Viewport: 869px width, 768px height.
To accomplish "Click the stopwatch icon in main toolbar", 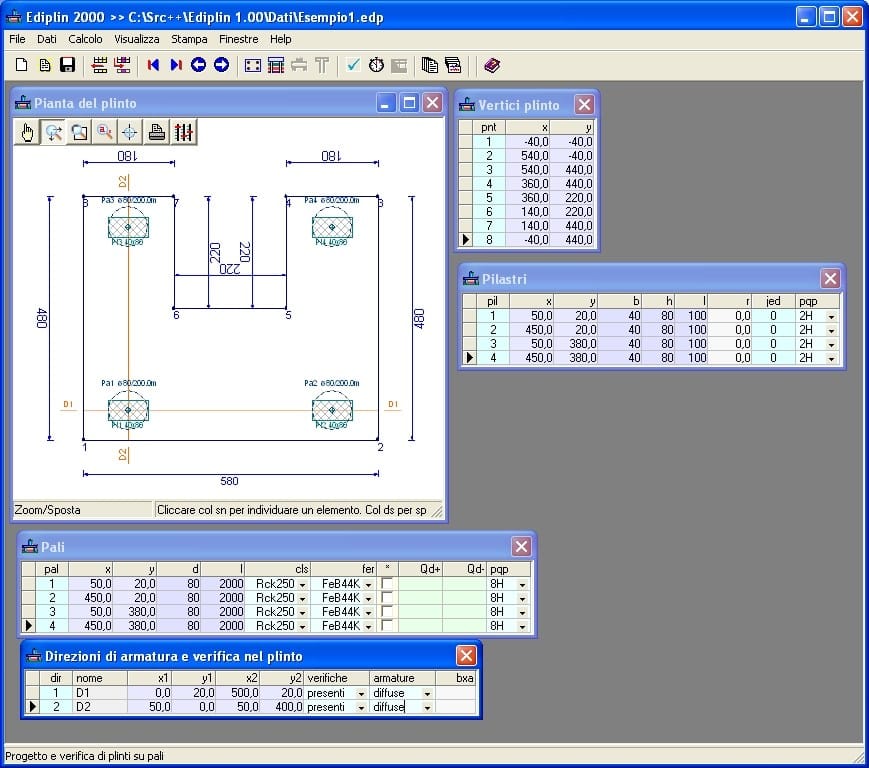I will [x=376, y=66].
